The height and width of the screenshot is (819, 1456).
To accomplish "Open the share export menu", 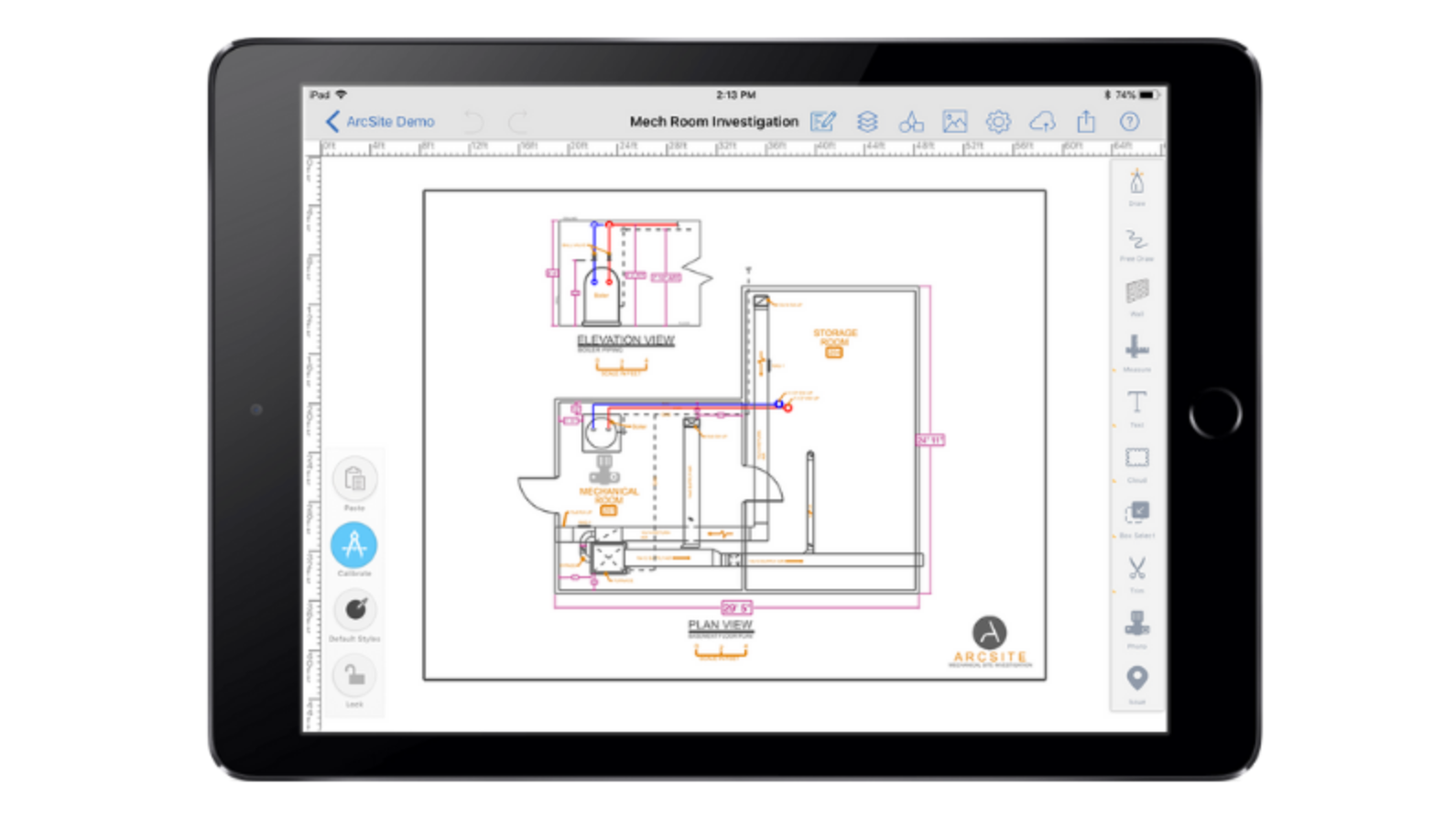I will coord(1086,122).
